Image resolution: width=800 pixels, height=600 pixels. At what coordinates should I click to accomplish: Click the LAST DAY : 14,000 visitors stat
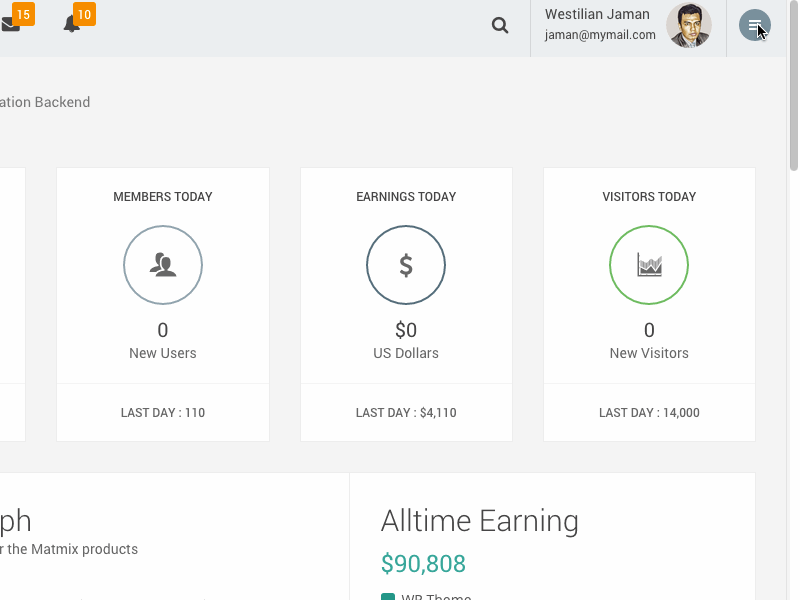(x=649, y=412)
